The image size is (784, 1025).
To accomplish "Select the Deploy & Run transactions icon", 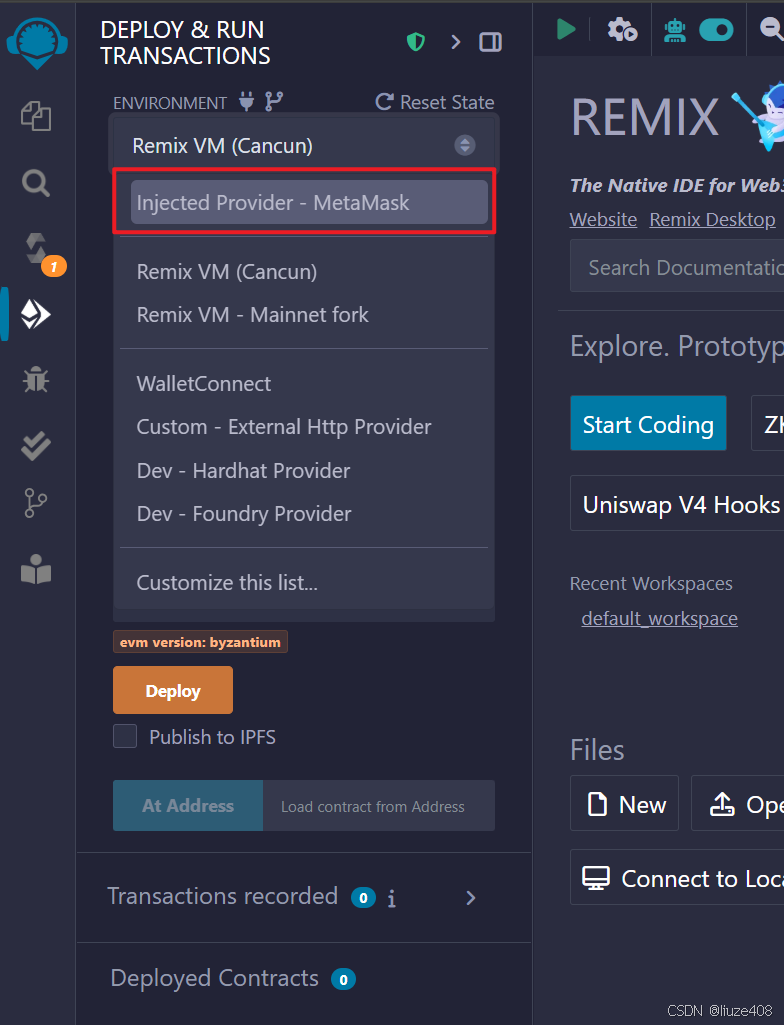I will (36, 314).
